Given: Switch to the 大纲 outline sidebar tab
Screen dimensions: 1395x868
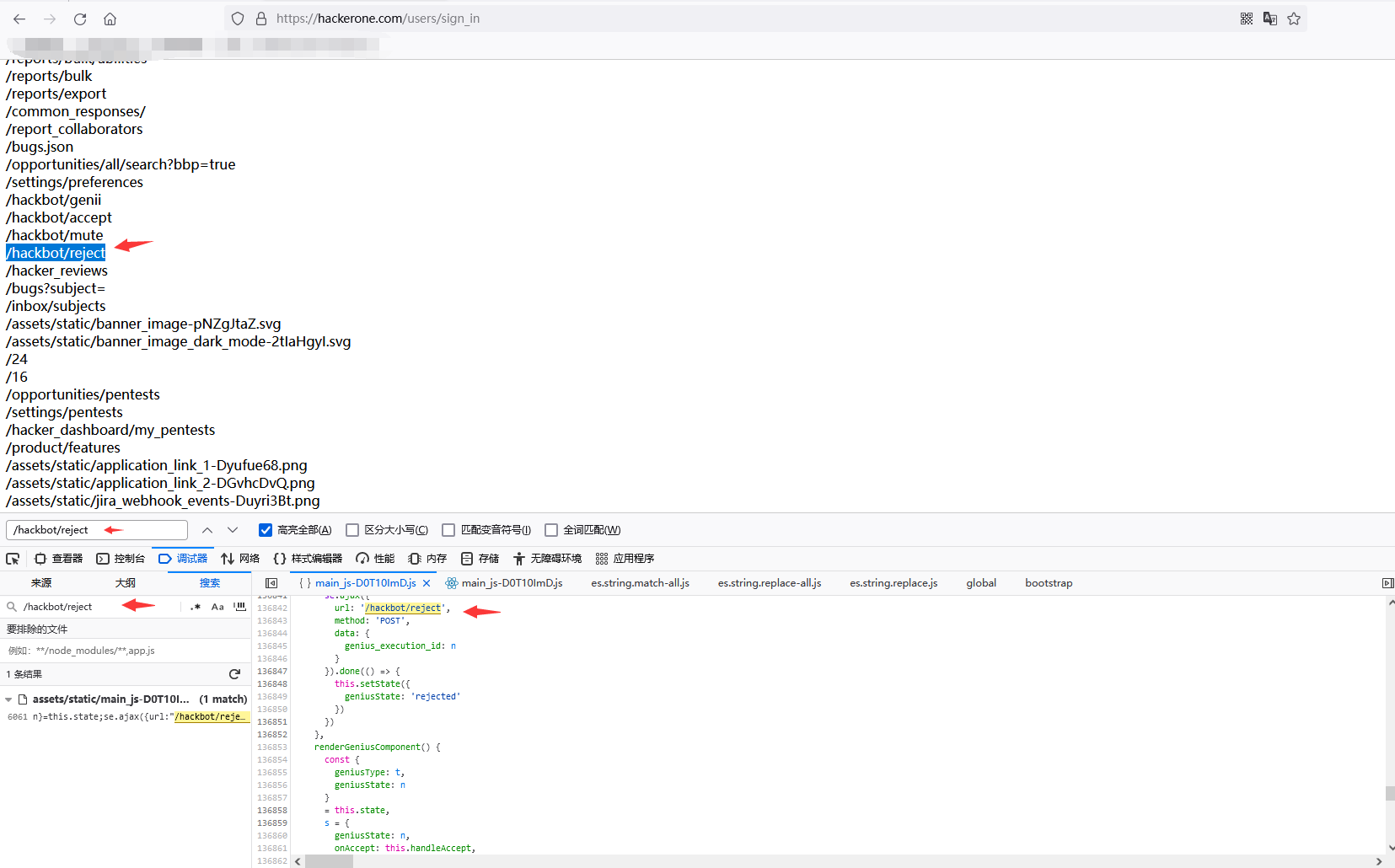Looking at the screenshot, I should 126,583.
